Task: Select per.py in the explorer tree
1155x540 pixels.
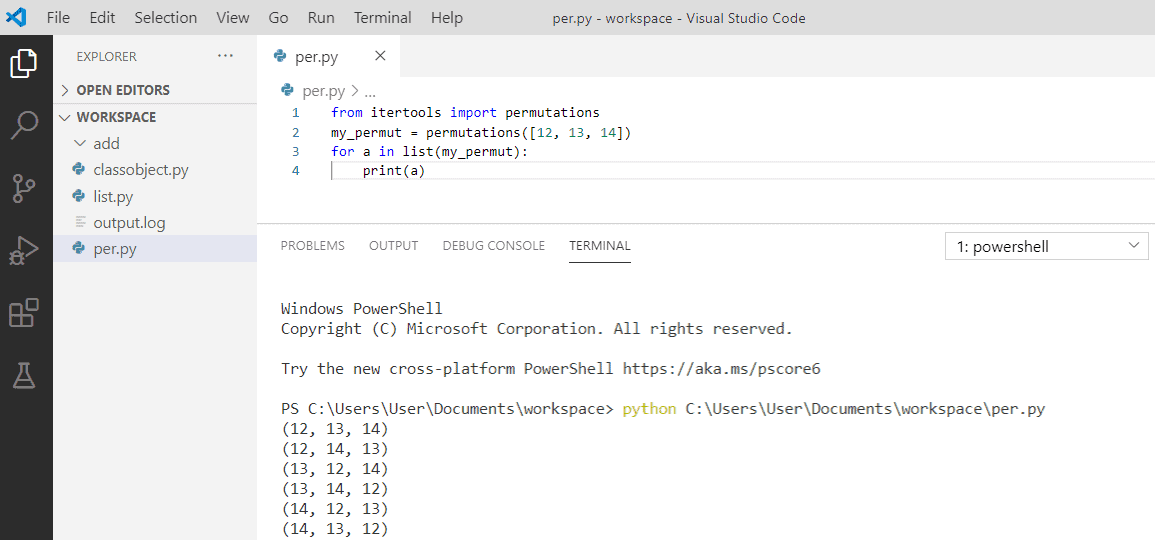Action: tap(155, 249)
